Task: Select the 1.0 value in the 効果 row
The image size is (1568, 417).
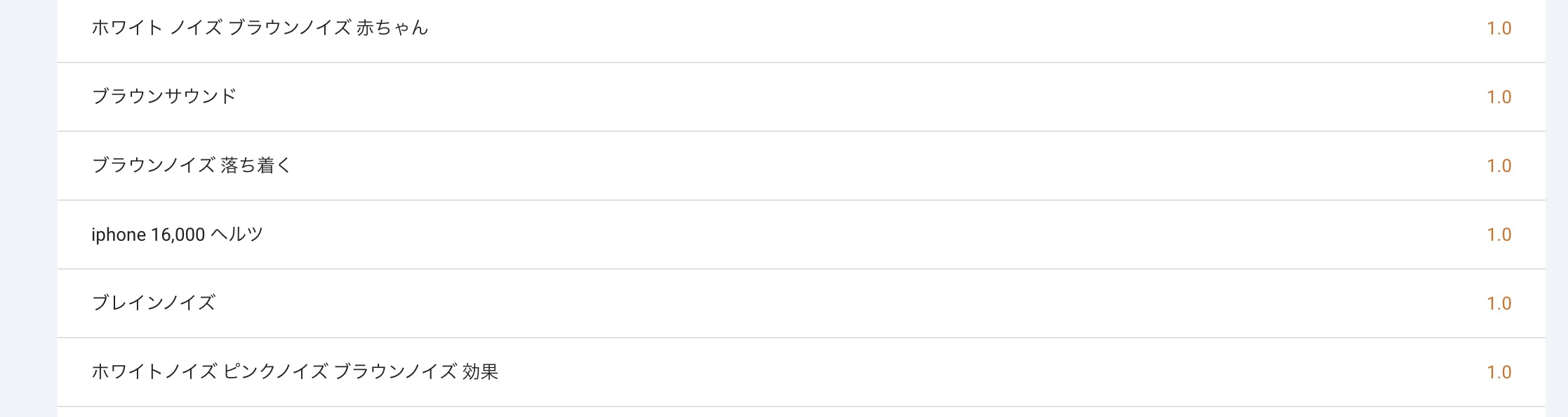Action: (x=1499, y=372)
